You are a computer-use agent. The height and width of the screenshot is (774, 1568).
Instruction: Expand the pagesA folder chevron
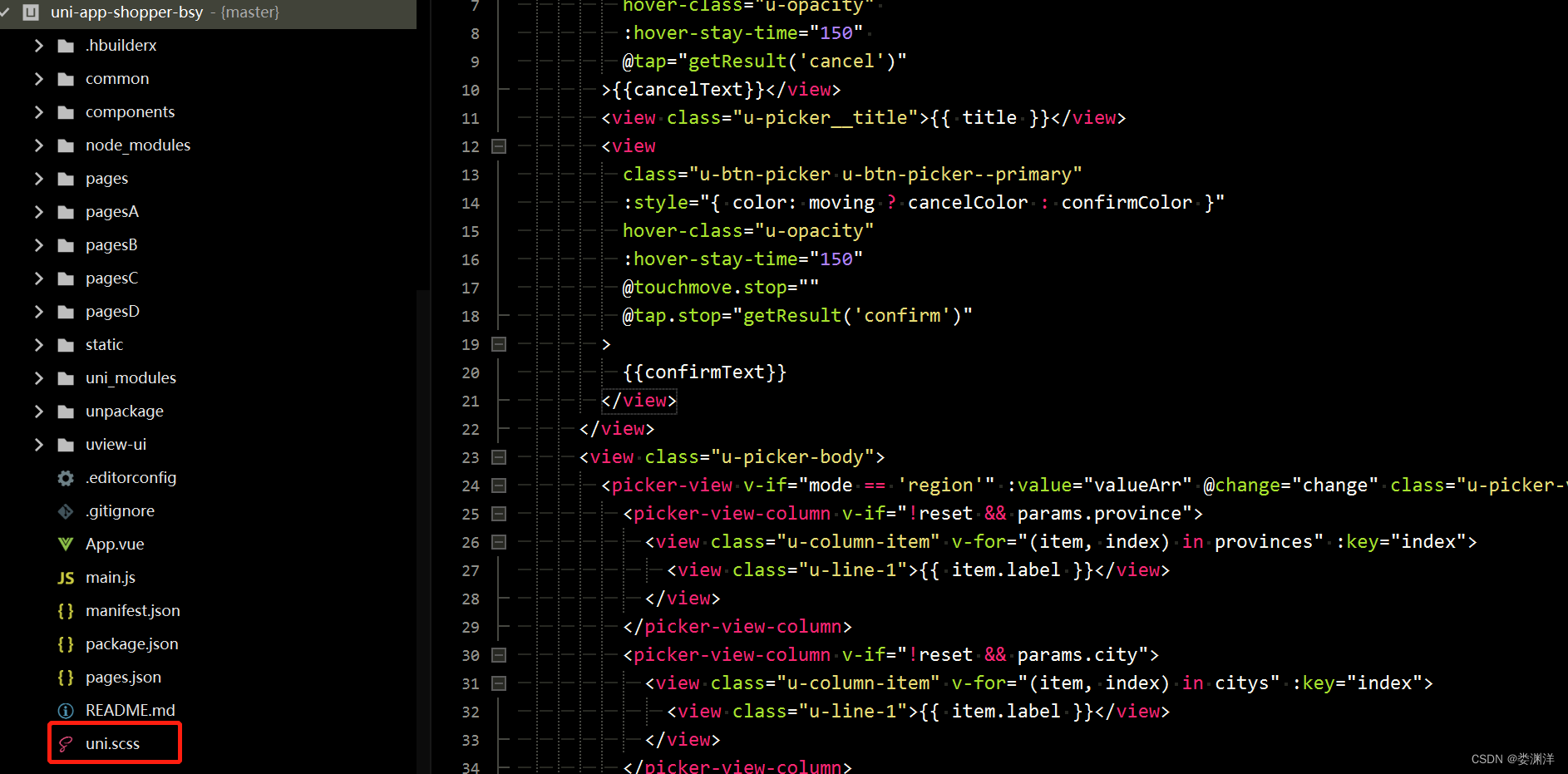click(x=38, y=212)
